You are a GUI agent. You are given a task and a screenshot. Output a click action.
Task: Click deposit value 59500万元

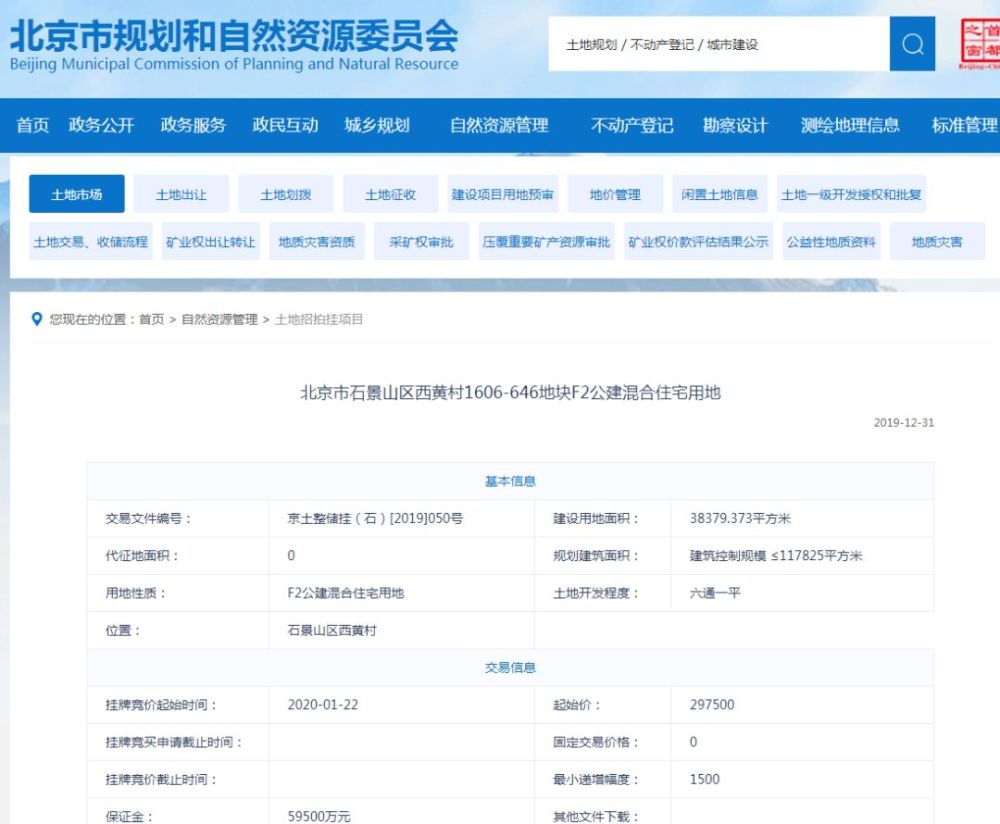click(319, 816)
